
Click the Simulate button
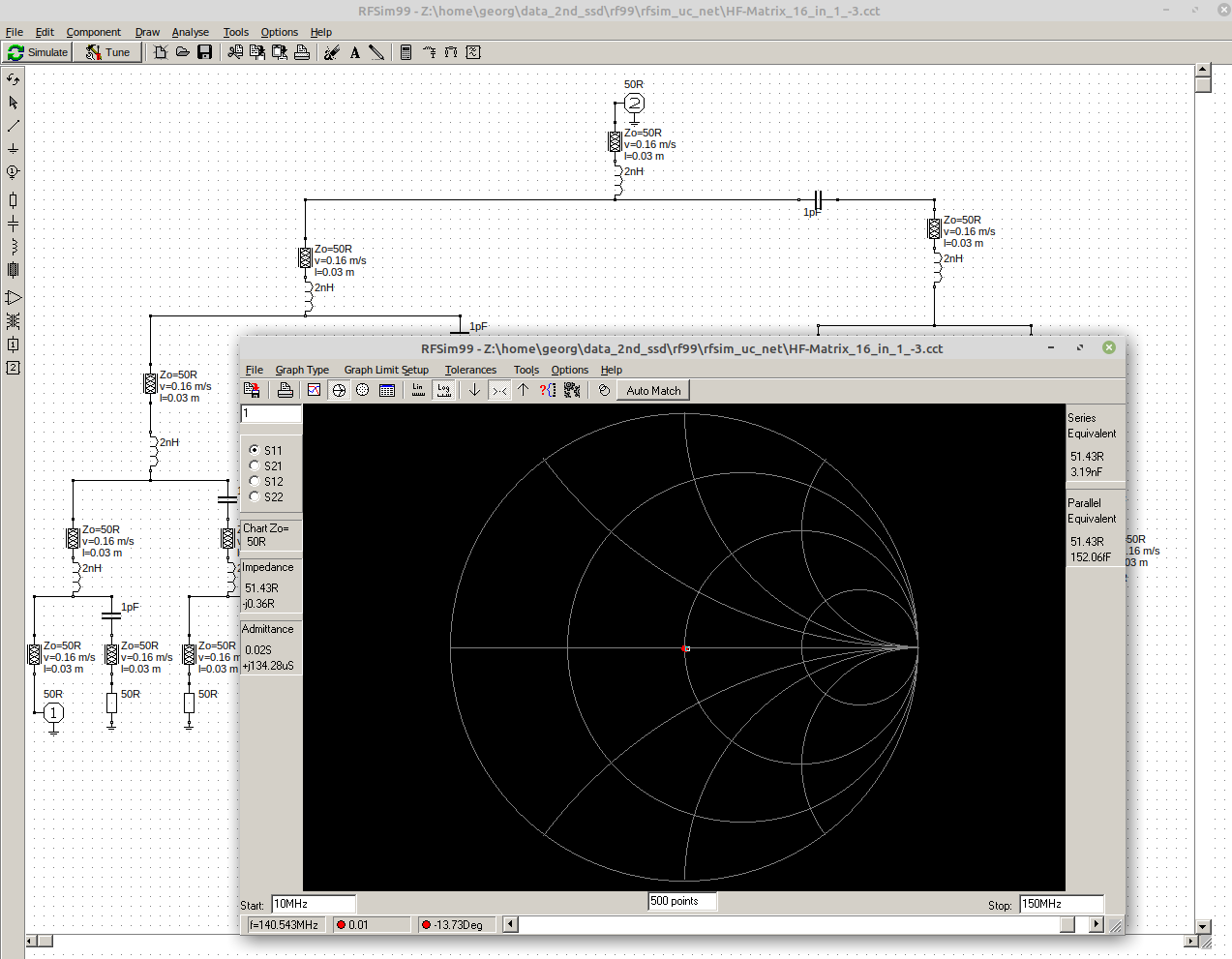(x=38, y=52)
